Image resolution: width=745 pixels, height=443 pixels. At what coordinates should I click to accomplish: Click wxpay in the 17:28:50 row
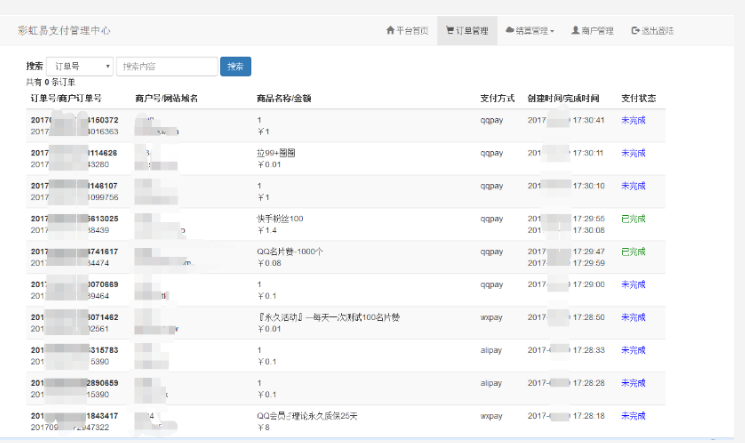click(491, 317)
